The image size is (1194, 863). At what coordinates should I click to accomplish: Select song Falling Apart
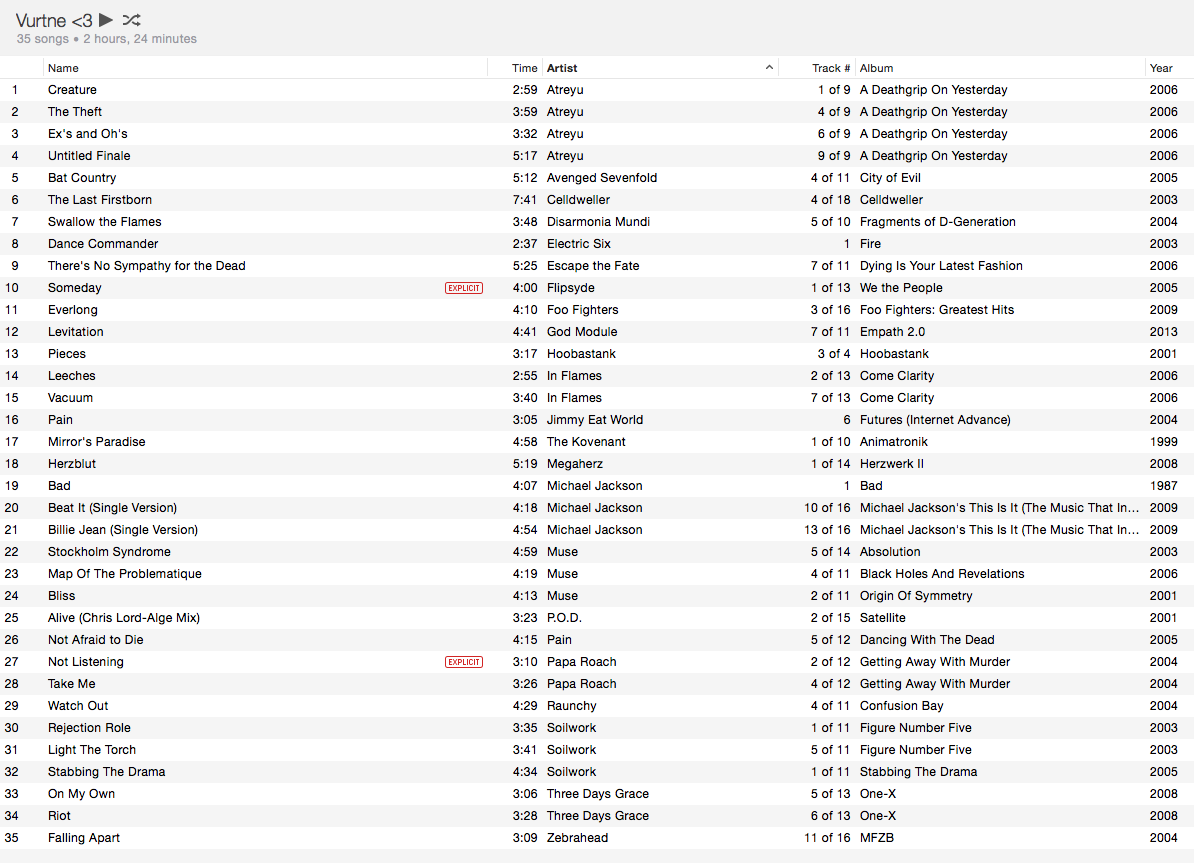point(84,839)
